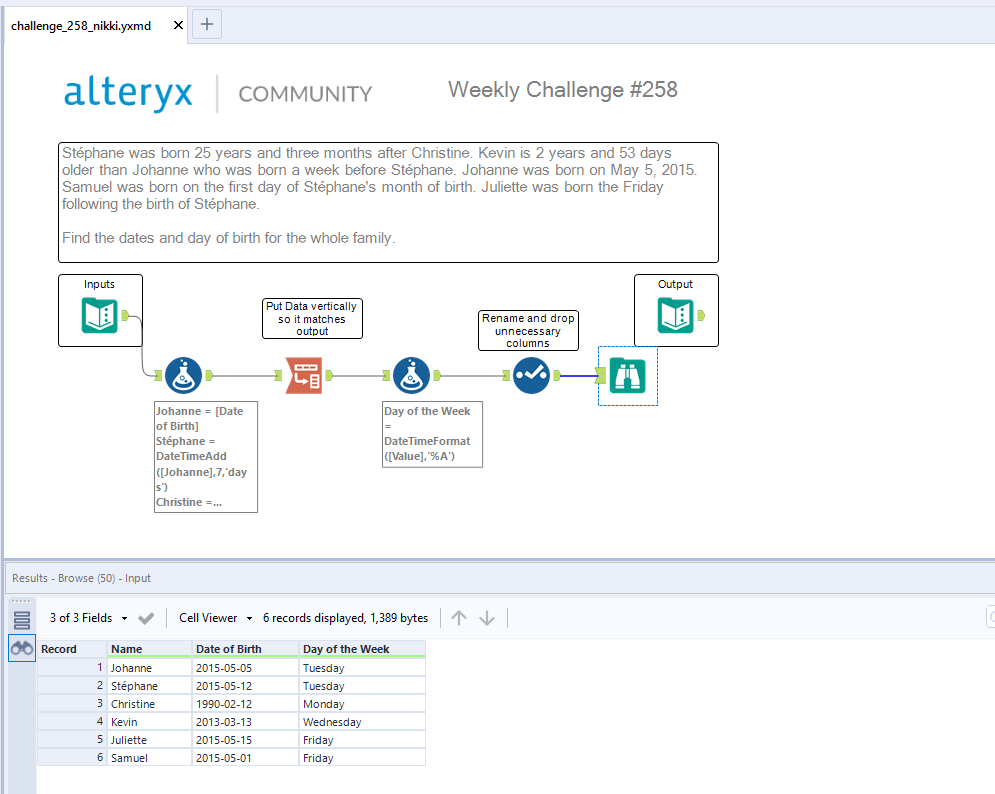Select the Day of the Week Formula tool
This screenshot has width=995, height=794.
click(411, 376)
